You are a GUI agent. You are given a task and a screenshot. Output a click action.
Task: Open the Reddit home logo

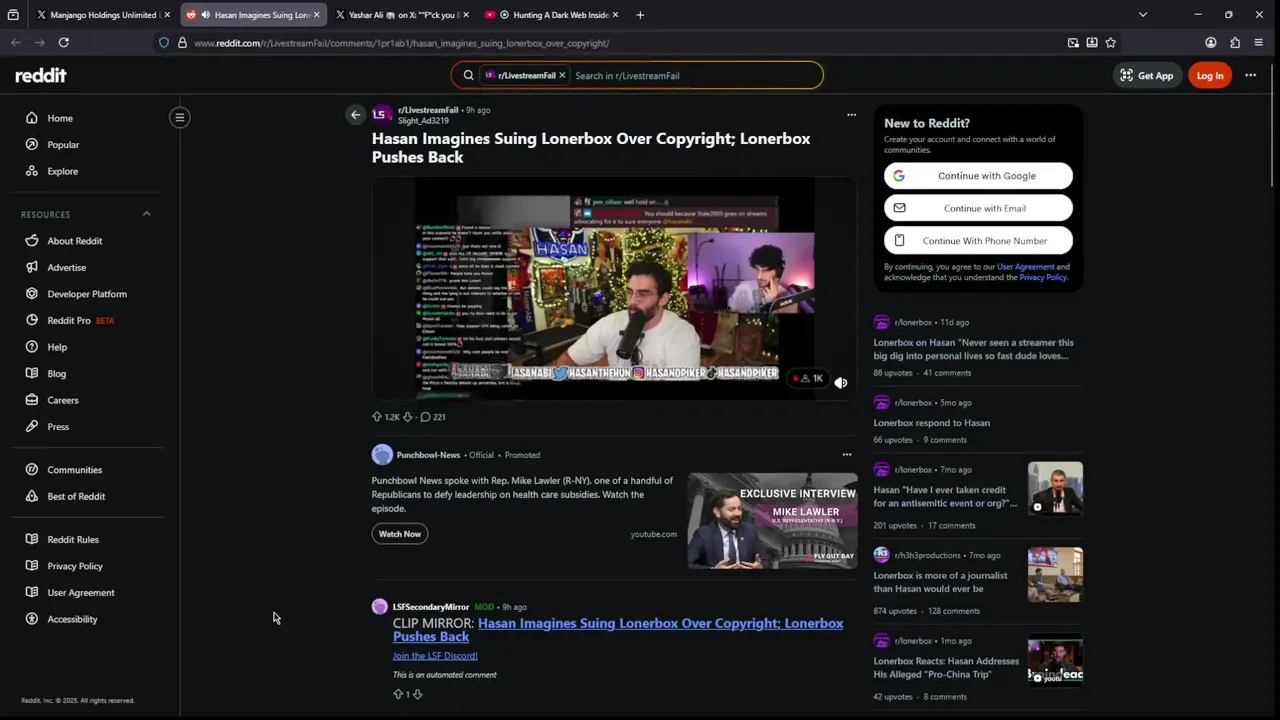point(41,76)
